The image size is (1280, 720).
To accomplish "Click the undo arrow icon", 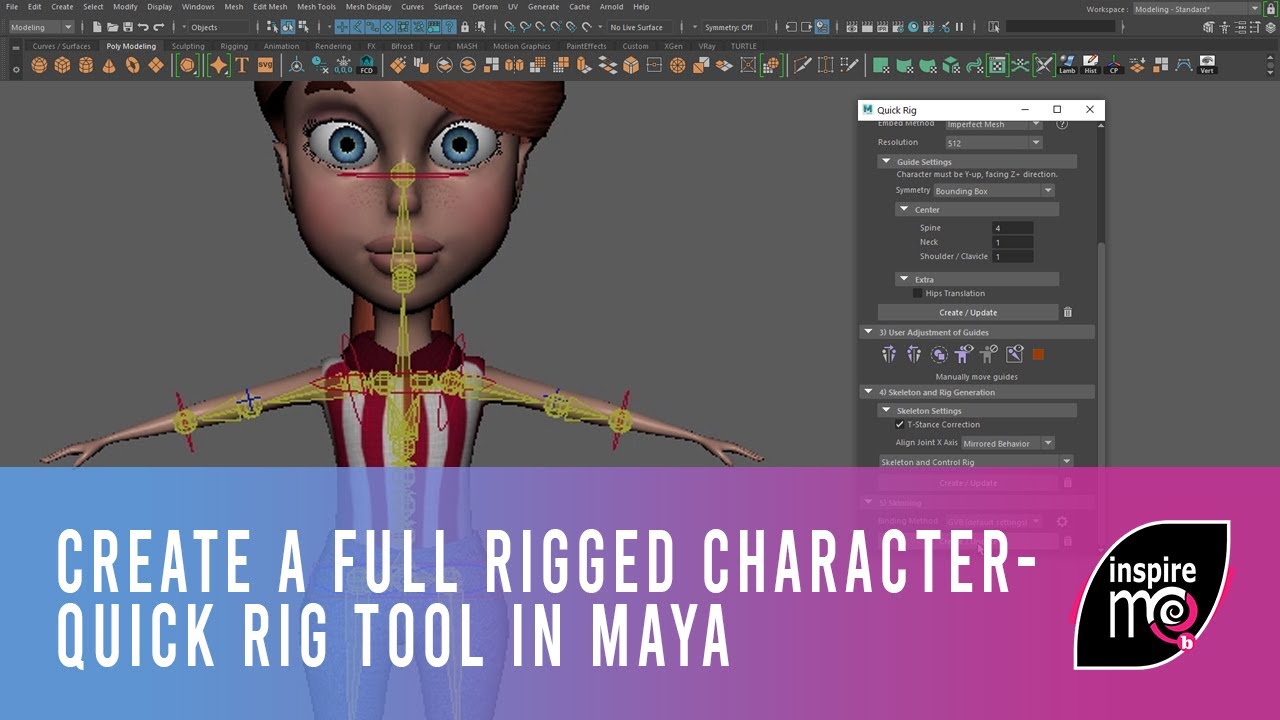I will pos(143,27).
